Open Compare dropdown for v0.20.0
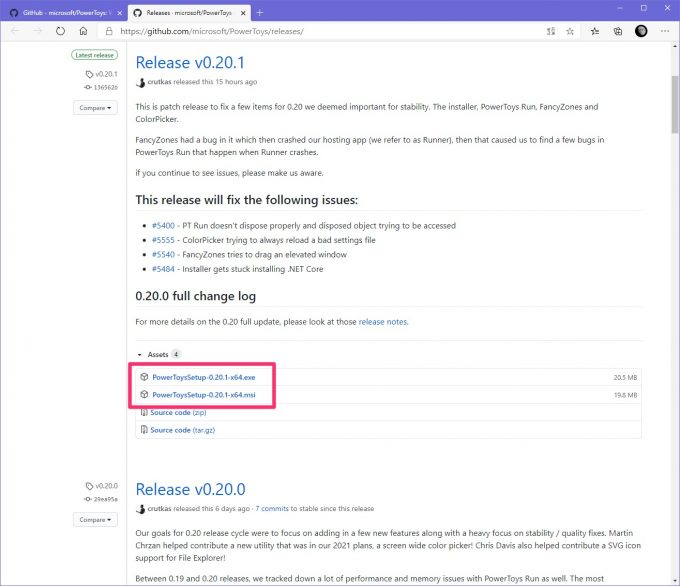Image resolution: width=680 pixels, height=586 pixels. [95, 520]
